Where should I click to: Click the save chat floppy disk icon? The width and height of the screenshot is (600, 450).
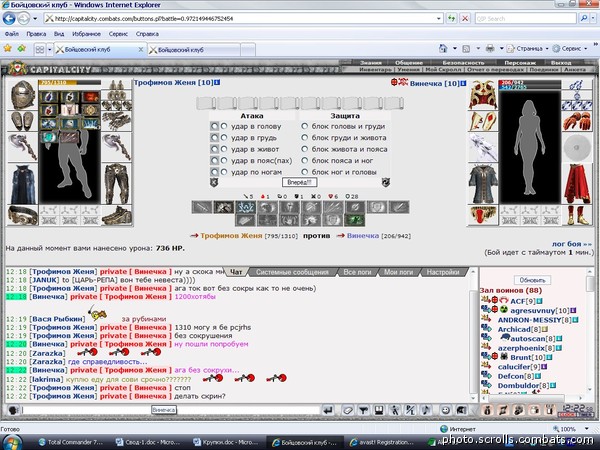379,411
